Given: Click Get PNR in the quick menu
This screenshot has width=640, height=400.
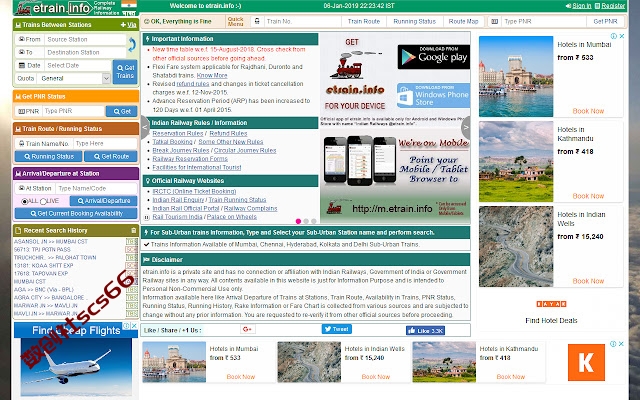Looking at the screenshot, I should [605, 21].
